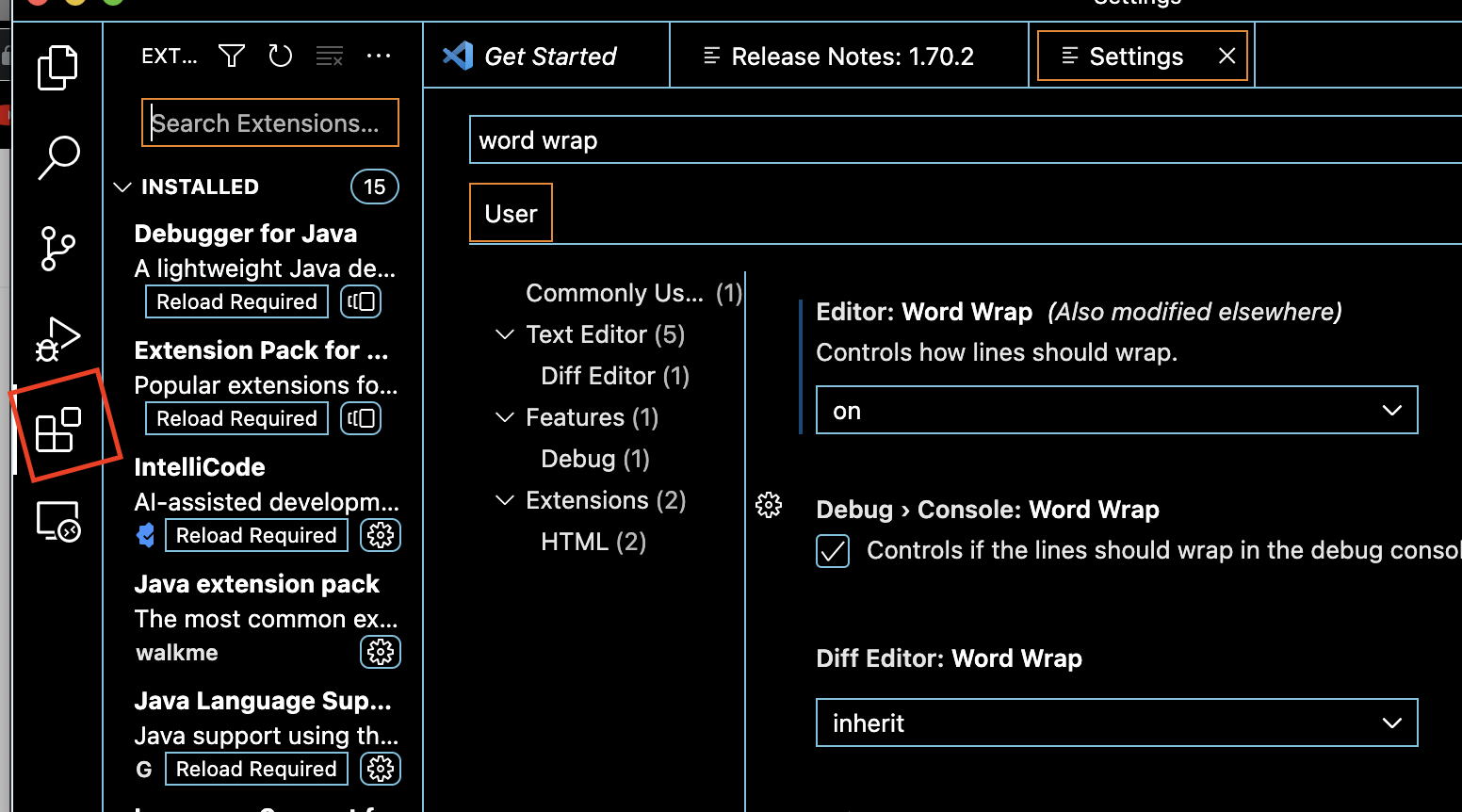Image resolution: width=1462 pixels, height=812 pixels.
Task: Clear extensions search results icon
Action: click(x=329, y=57)
